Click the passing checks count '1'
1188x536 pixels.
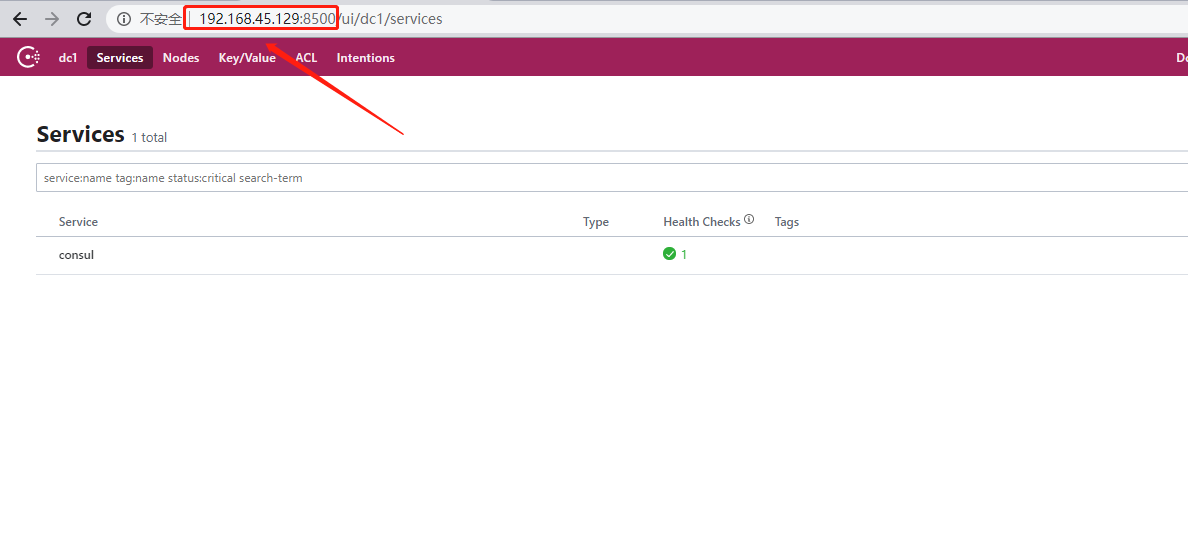pyautogui.click(x=683, y=255)
